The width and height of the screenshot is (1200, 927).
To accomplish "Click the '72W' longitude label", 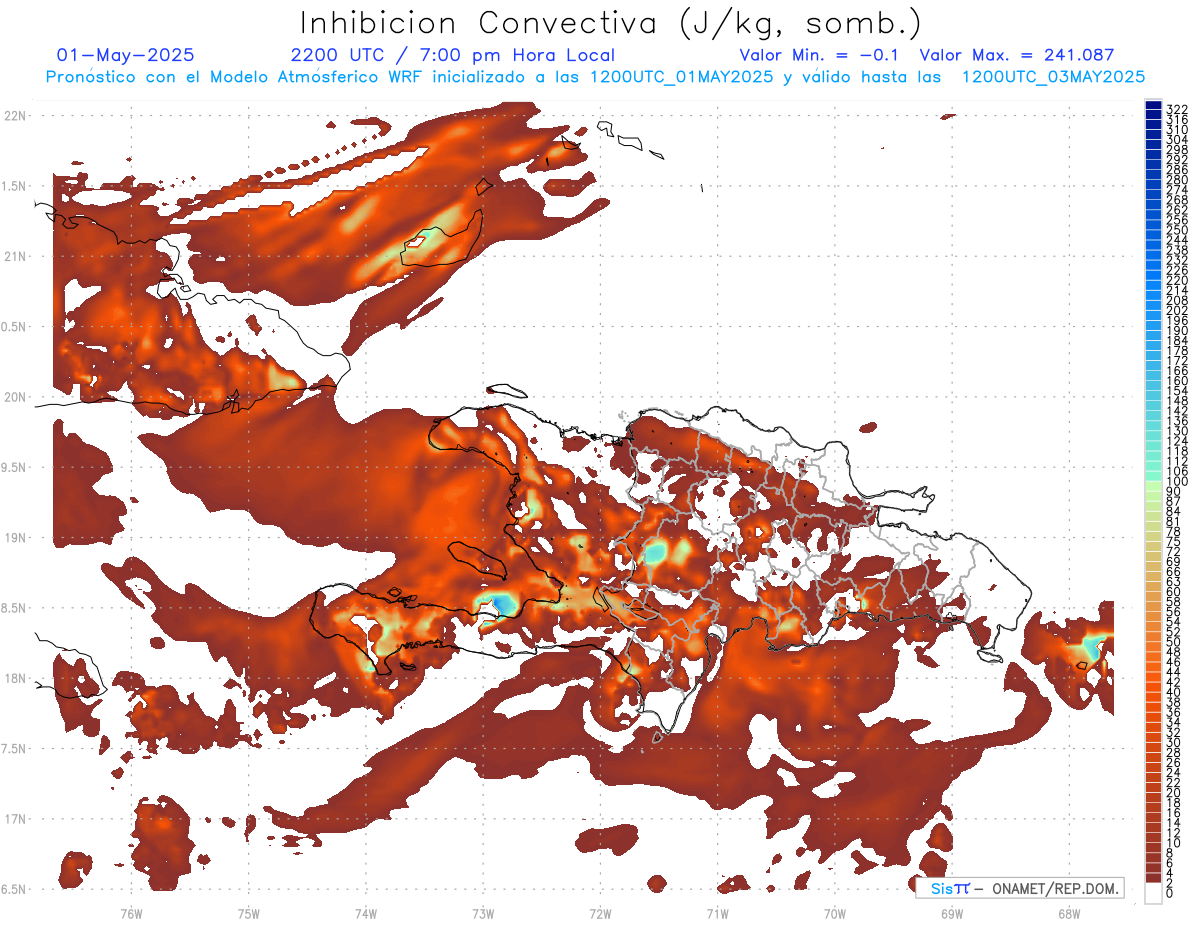I will (x=600, y=913).
